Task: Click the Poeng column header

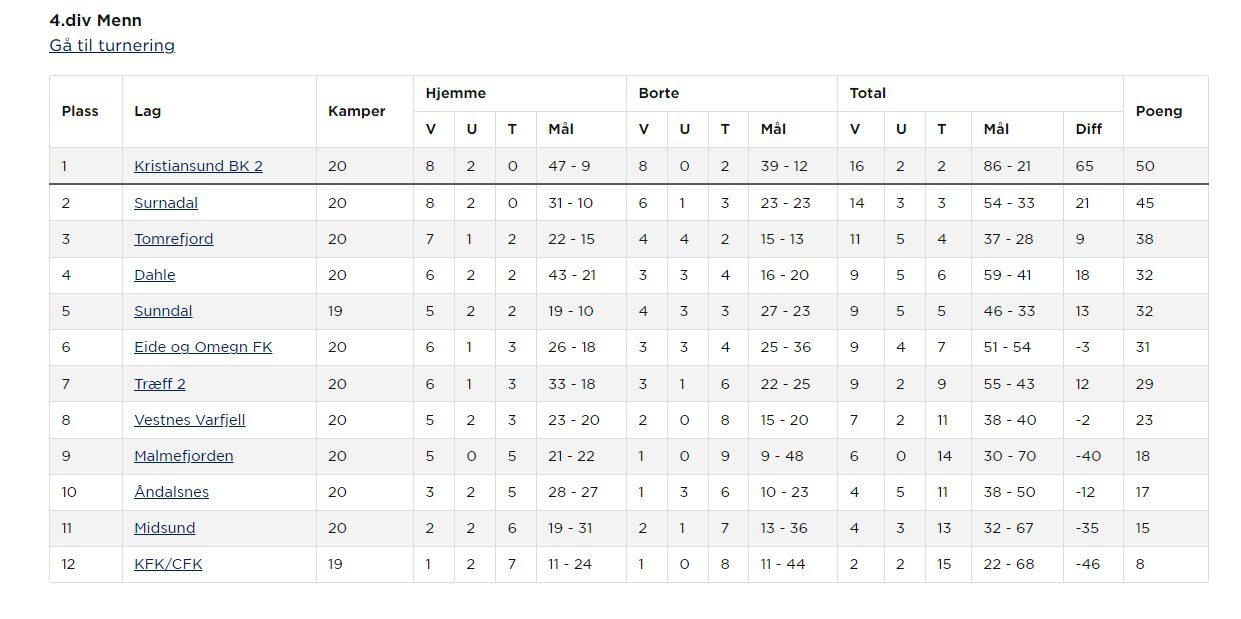Action: [x=1159, y=111]
